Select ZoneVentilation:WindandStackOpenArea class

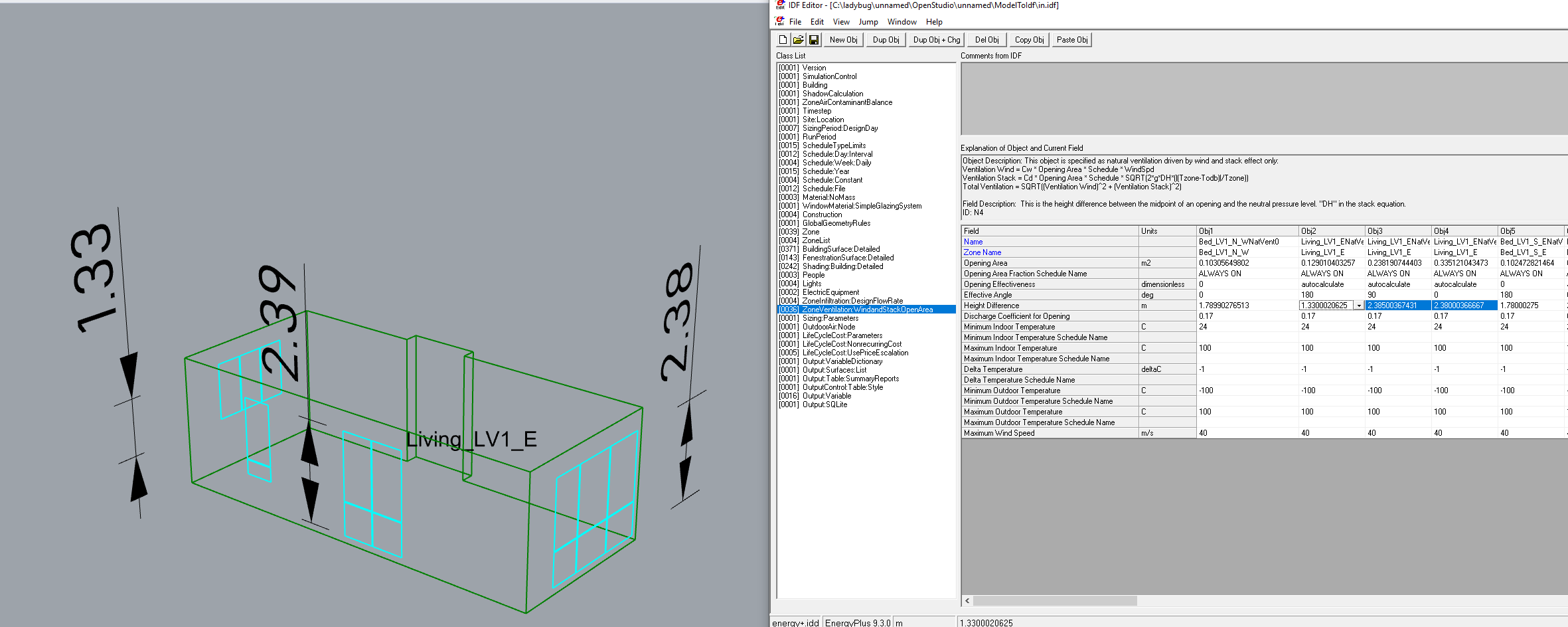867,310
